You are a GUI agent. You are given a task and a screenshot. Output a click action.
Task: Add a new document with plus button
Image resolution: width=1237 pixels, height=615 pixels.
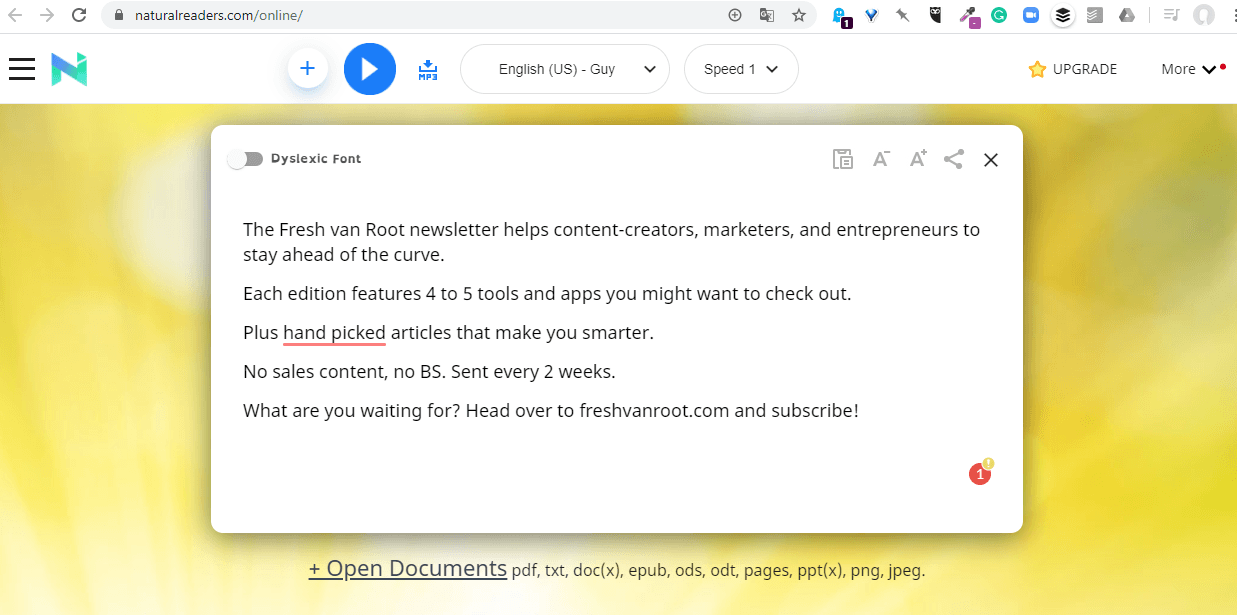pyautogui.click(x=308, y=69)
